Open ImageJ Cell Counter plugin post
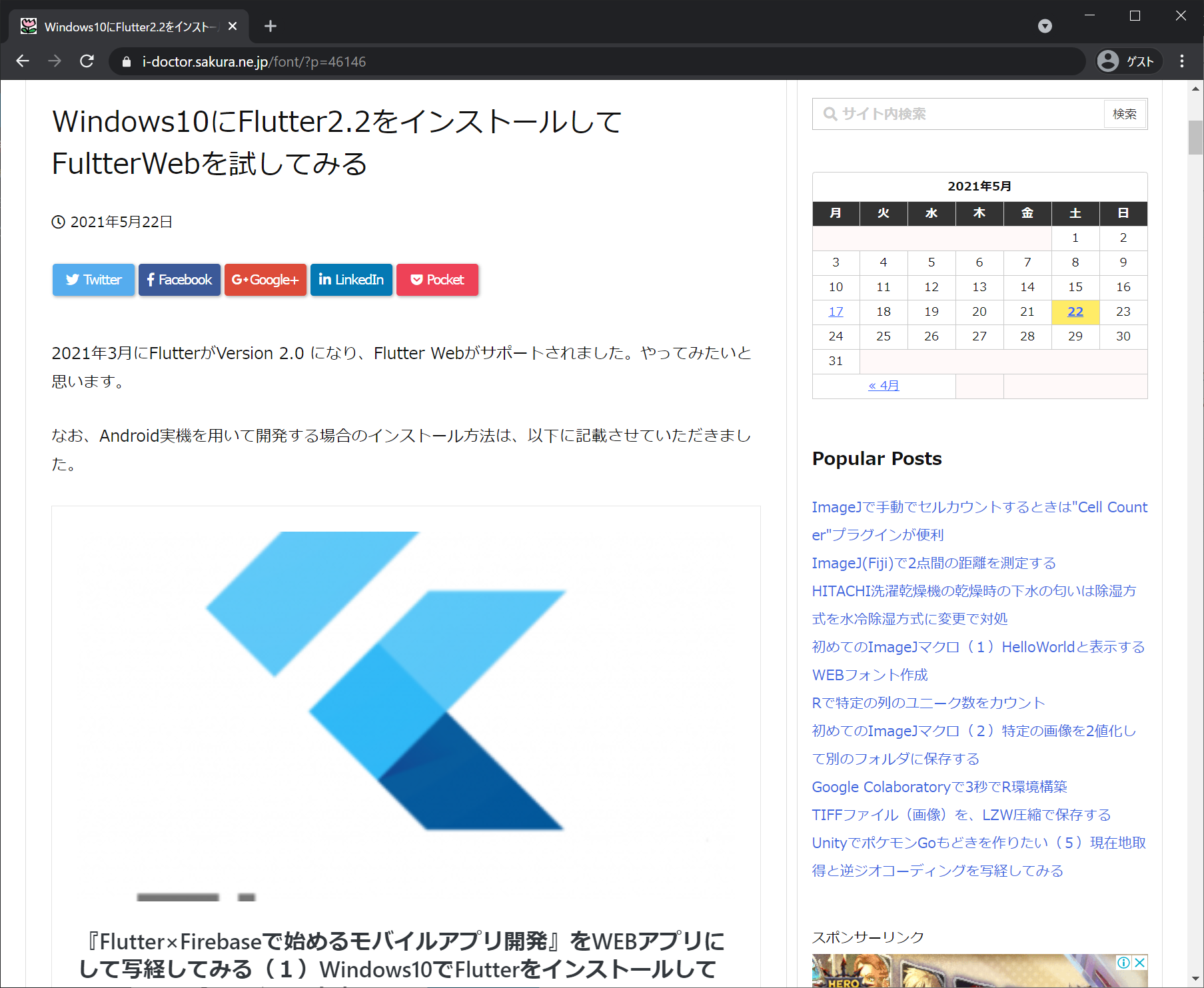Viewport: 1204px width, 988px height. click(979, 521)
